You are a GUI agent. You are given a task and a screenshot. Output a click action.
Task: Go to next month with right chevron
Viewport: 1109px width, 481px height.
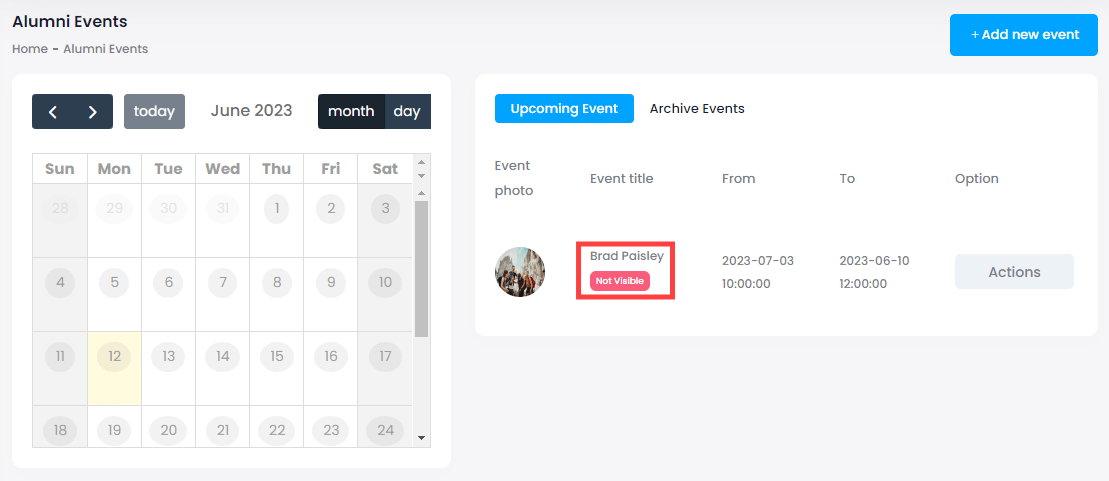[x=93, y=112]
